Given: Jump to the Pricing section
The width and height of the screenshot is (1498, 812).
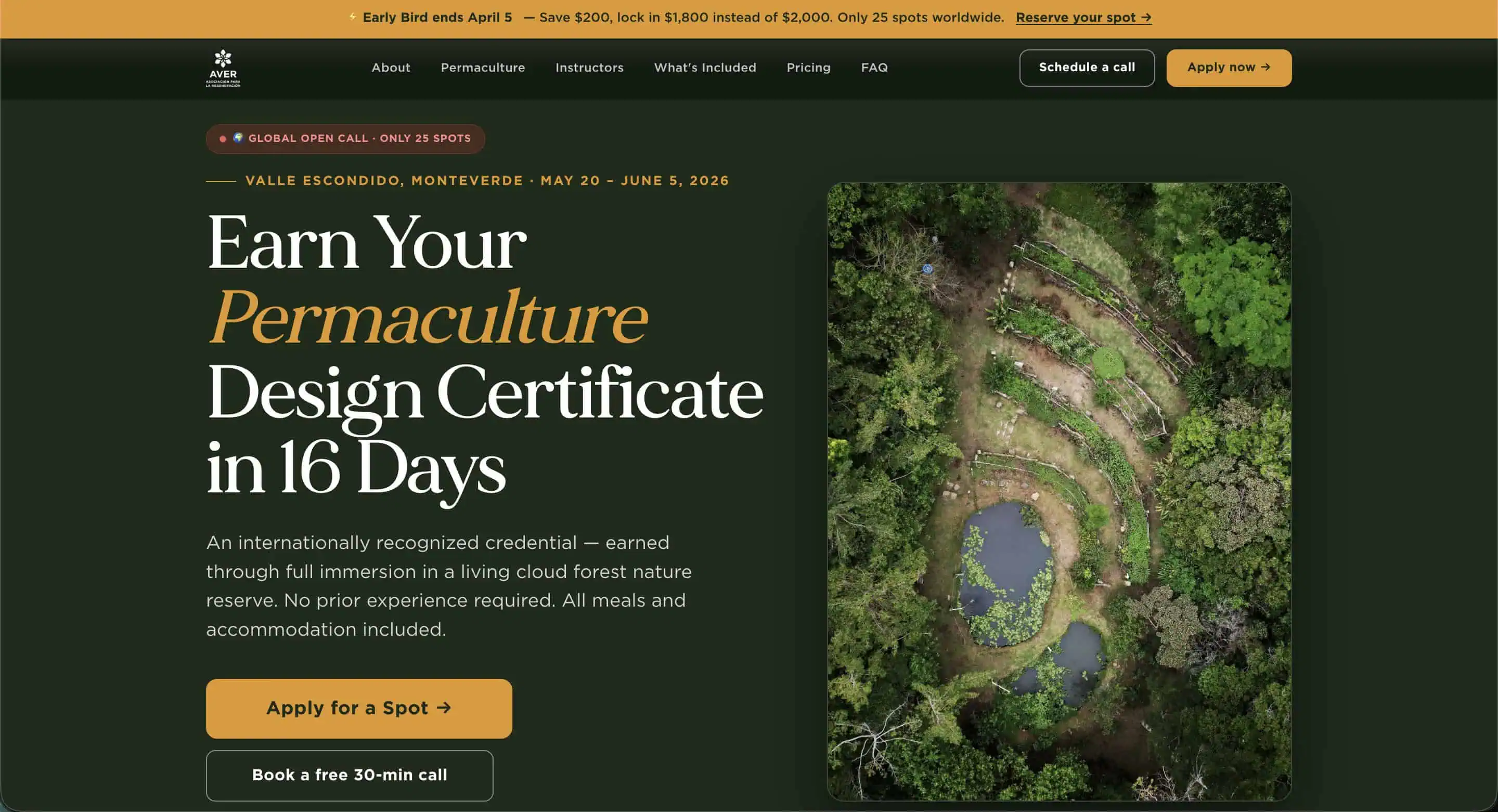Looking at the screenshot, I should 808,68.
